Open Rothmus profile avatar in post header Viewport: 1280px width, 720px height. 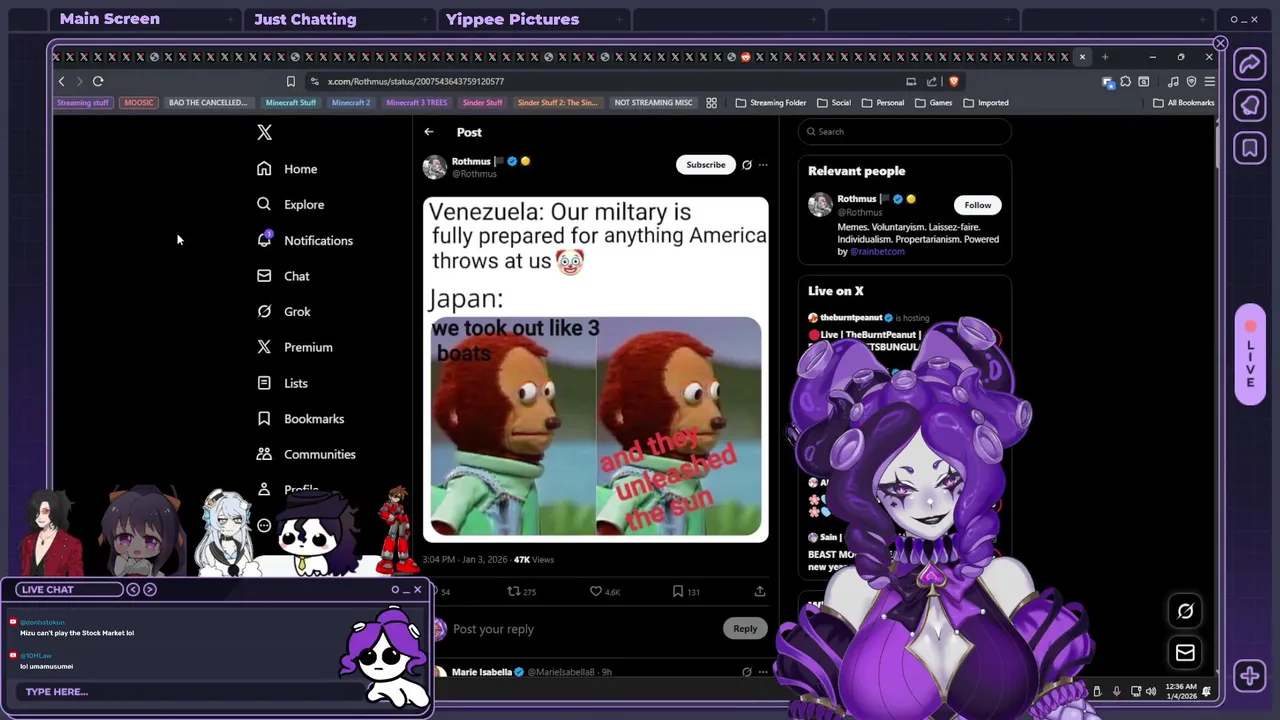coord(435,167)
